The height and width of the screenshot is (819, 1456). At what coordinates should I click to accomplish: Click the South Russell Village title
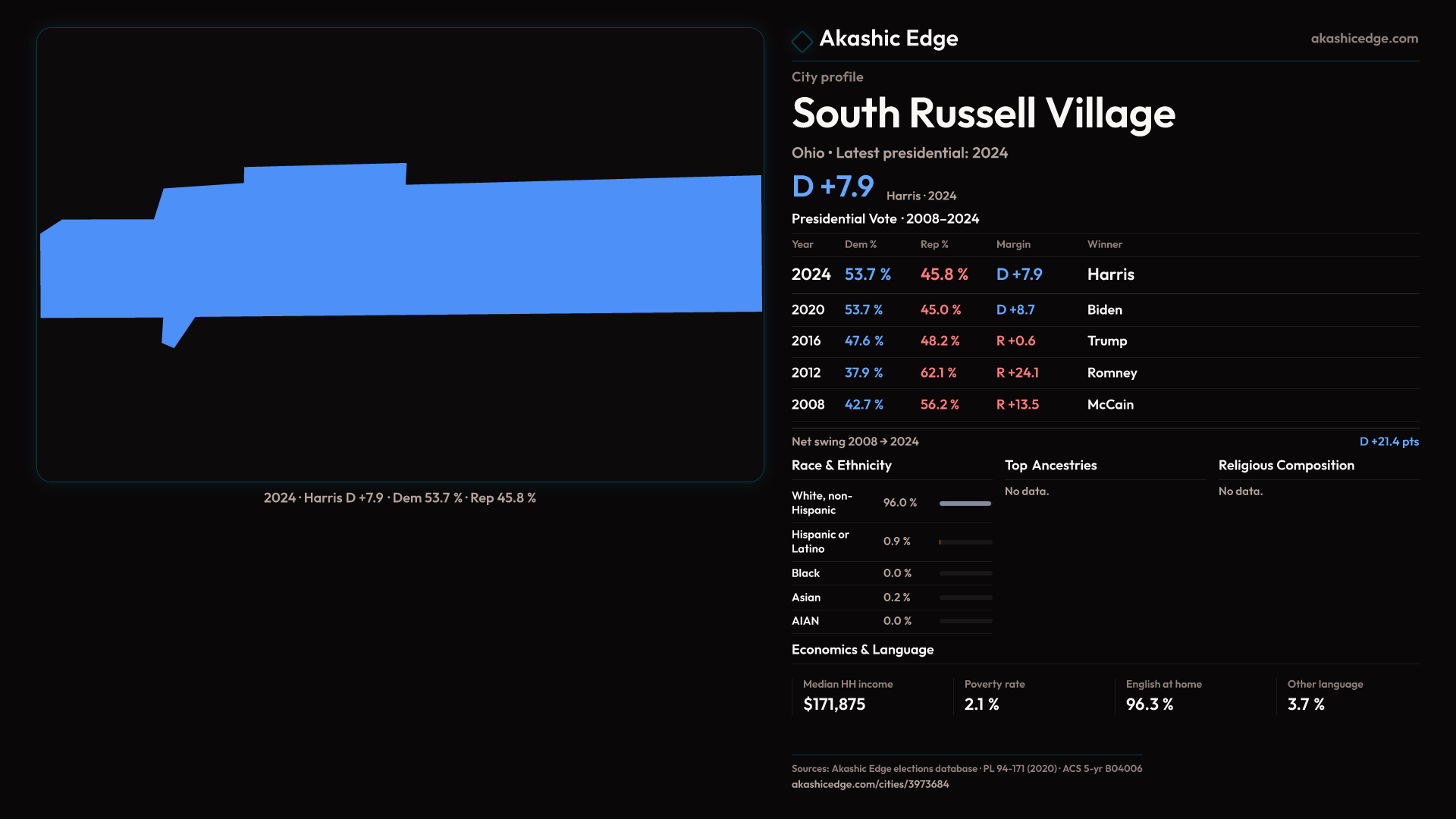click(x=984, y=114)
